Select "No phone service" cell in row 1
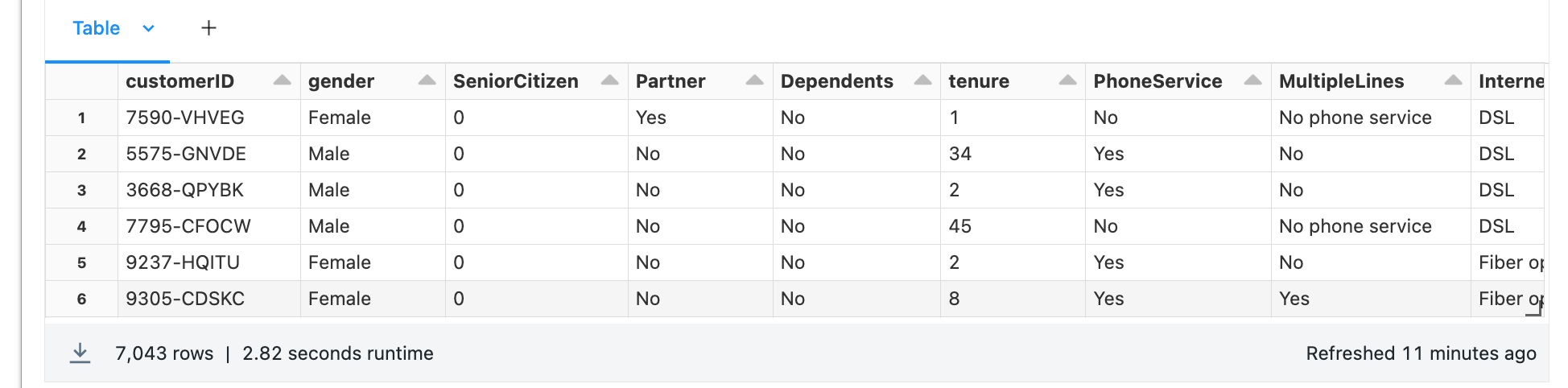Image resolution: width=1568 pixels, height=388 pixels. [x=1355, y=118]
